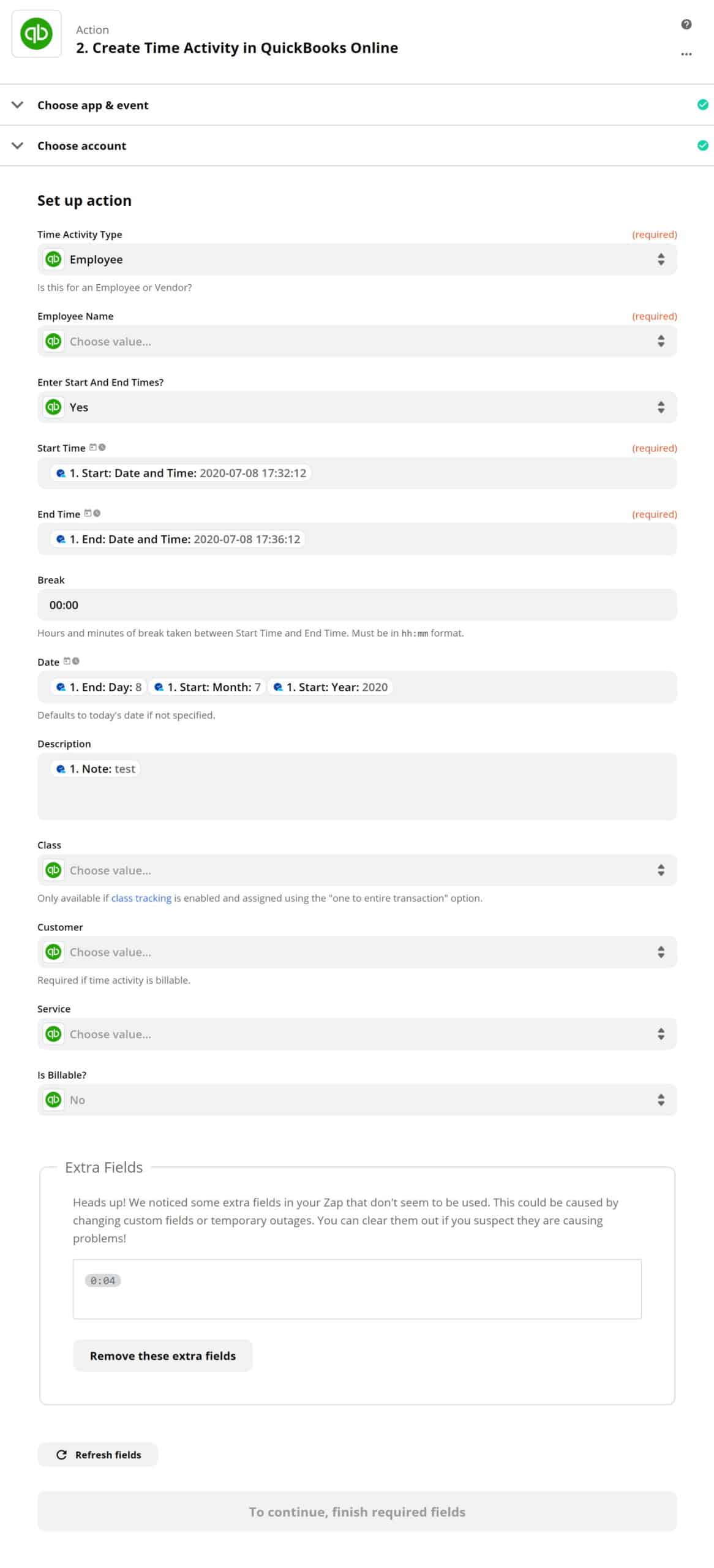This screenshot has width=714, height=1568.
Task: Click the calendar icon next to Start Time label
Action: pos(93,447)
